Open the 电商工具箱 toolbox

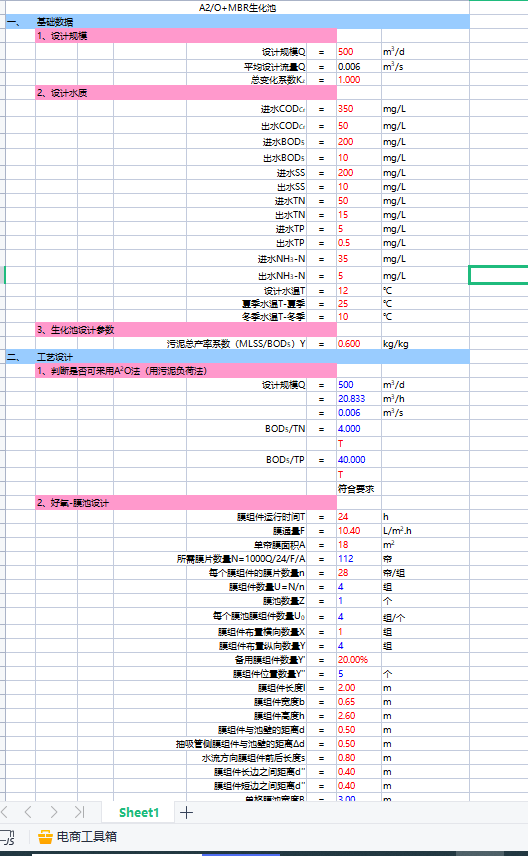[x=78, y=836]
